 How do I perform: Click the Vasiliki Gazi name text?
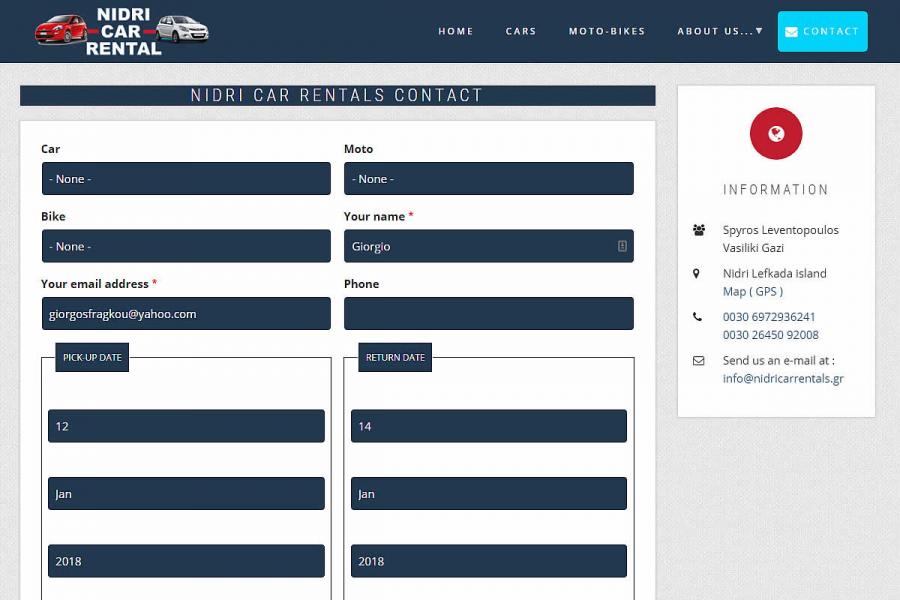[753, 247]
